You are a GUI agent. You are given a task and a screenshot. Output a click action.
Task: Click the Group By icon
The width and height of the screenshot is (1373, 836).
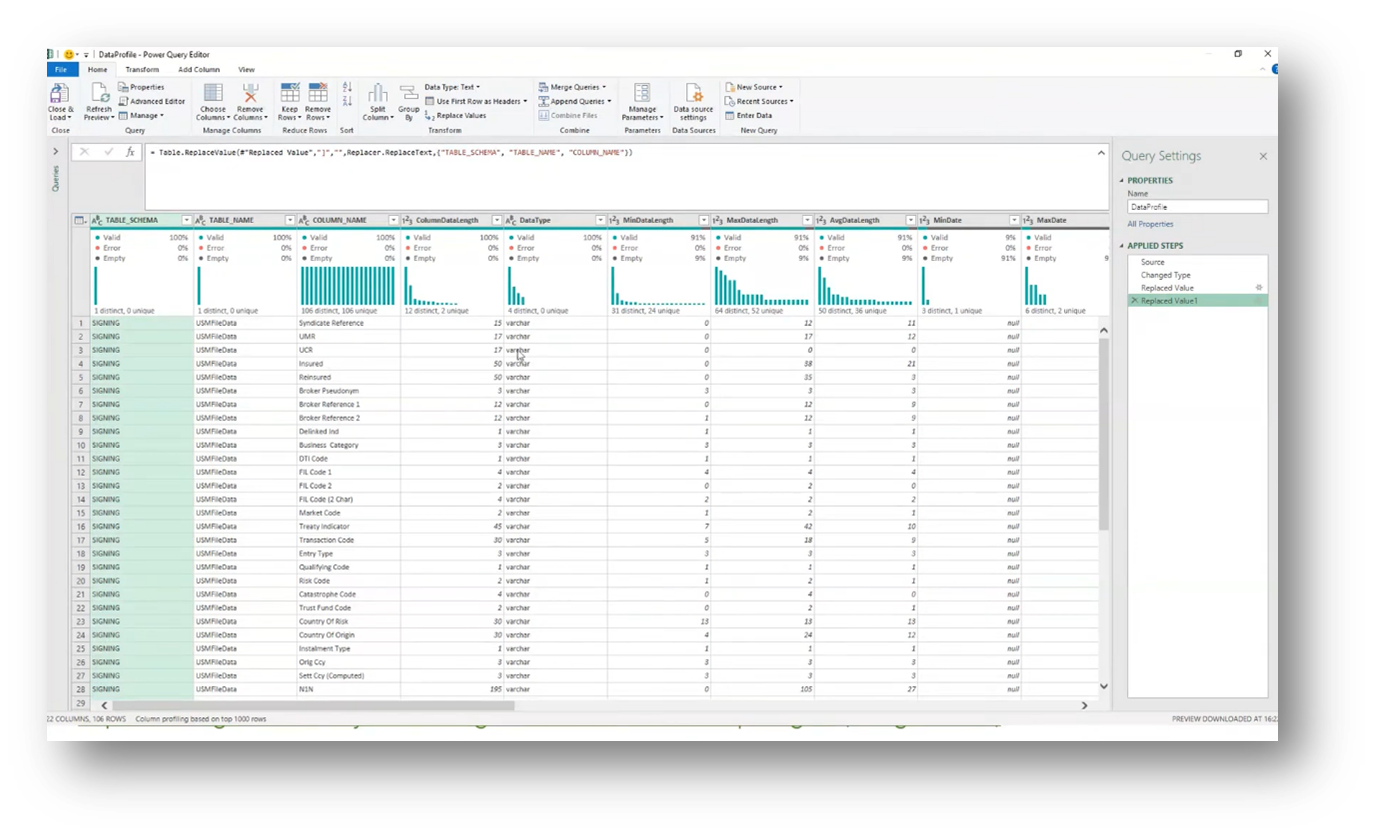click(x=408, y=93)
